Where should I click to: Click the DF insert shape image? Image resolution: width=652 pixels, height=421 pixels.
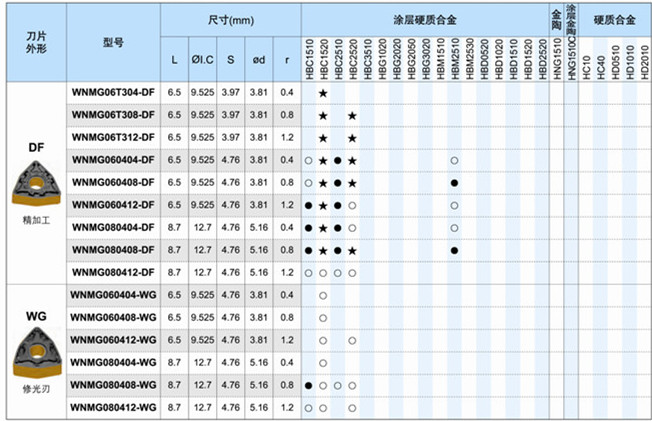point(34,187)
